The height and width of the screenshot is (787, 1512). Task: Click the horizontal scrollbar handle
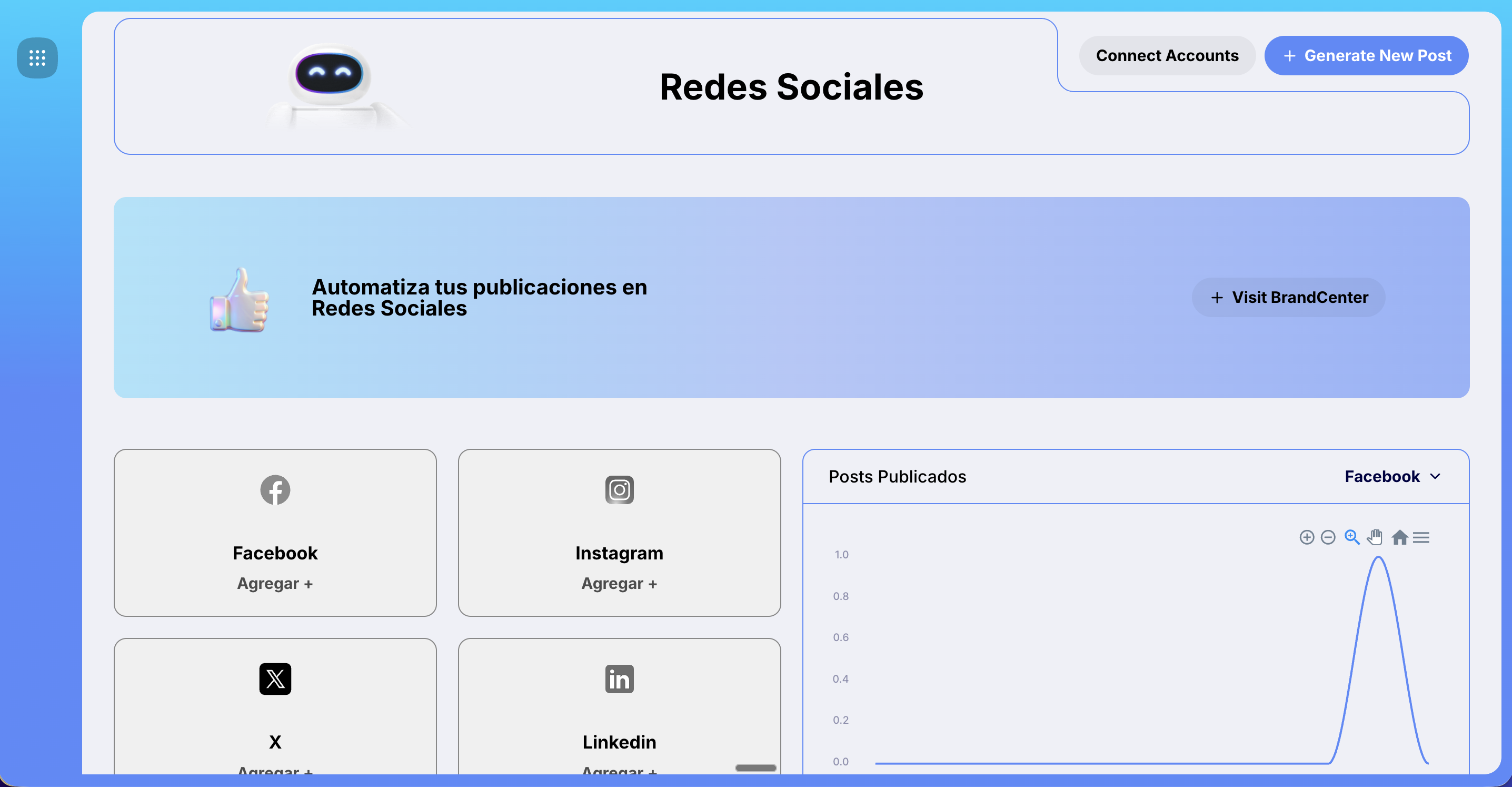pyautogui.click(x=755, y=768)
